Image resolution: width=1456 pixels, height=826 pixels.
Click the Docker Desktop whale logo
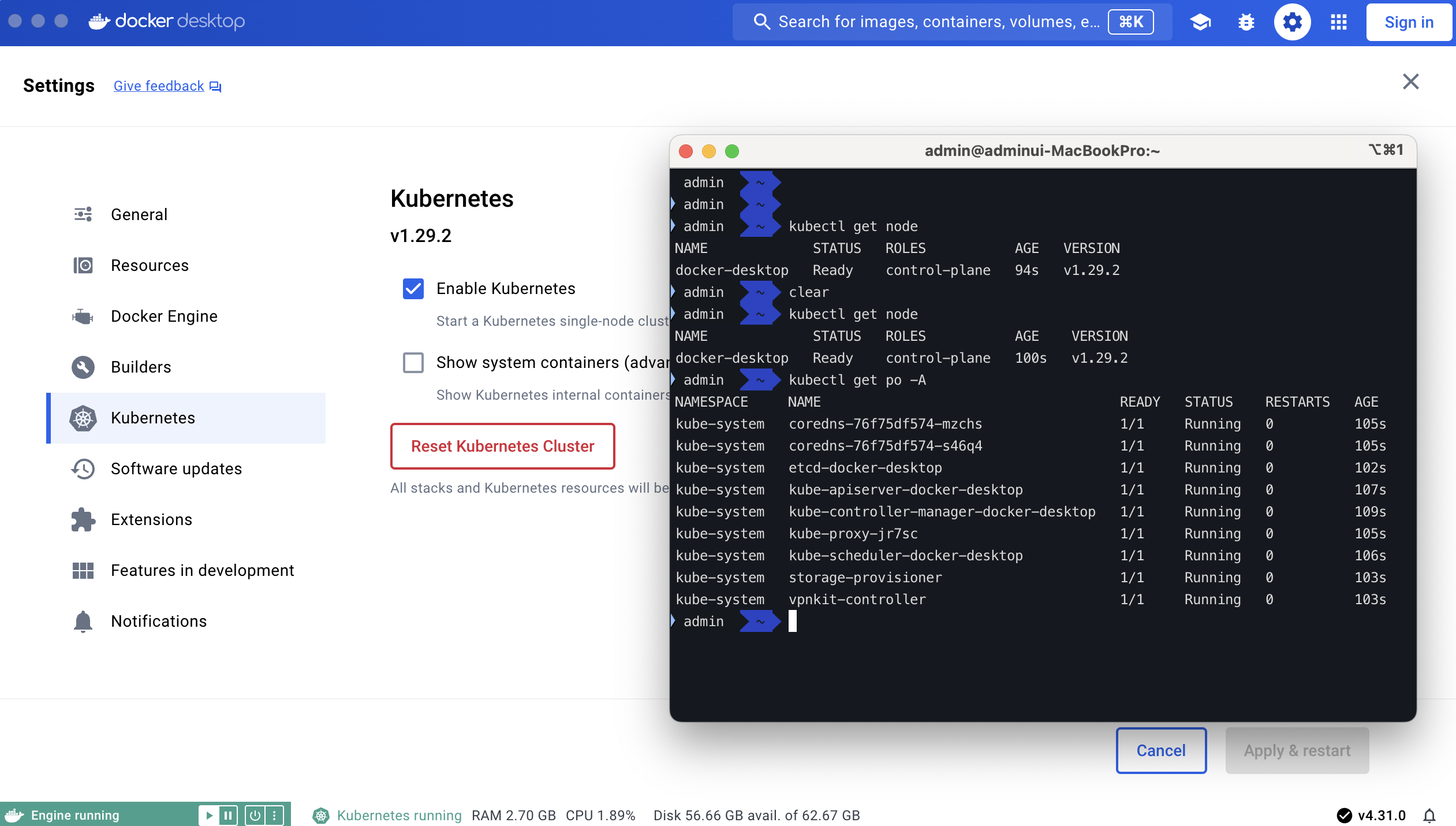pos(99,21)
